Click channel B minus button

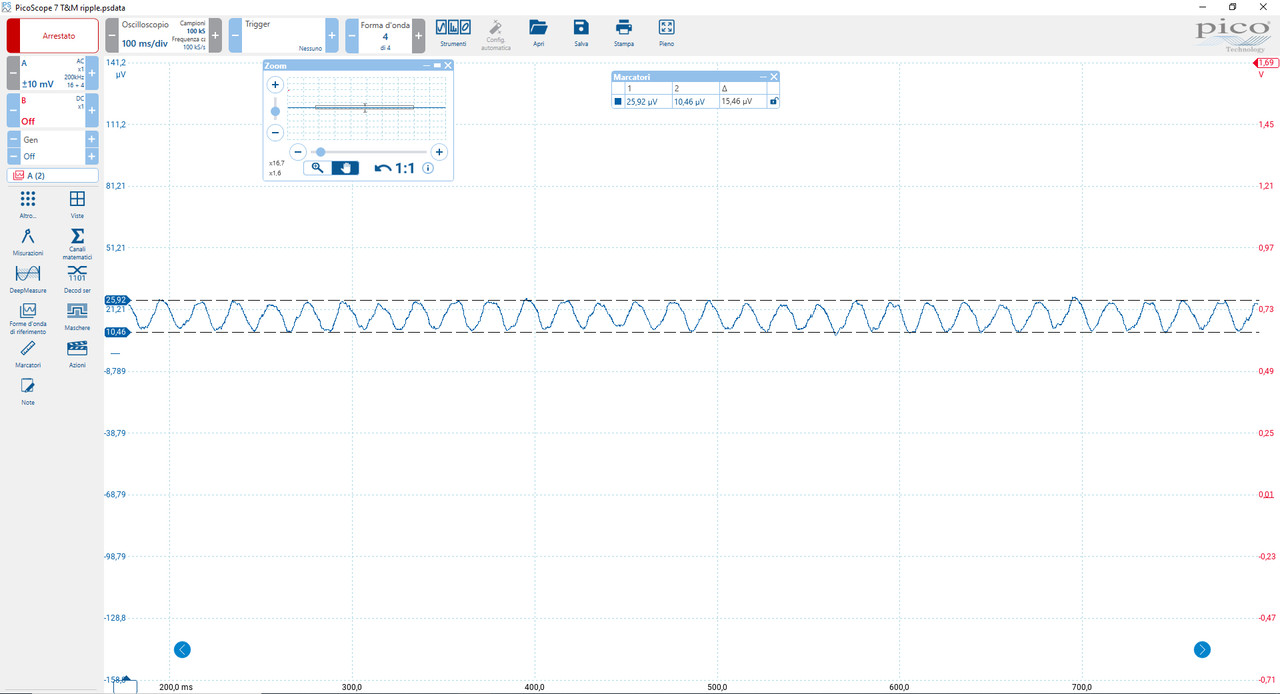(13, 110)
